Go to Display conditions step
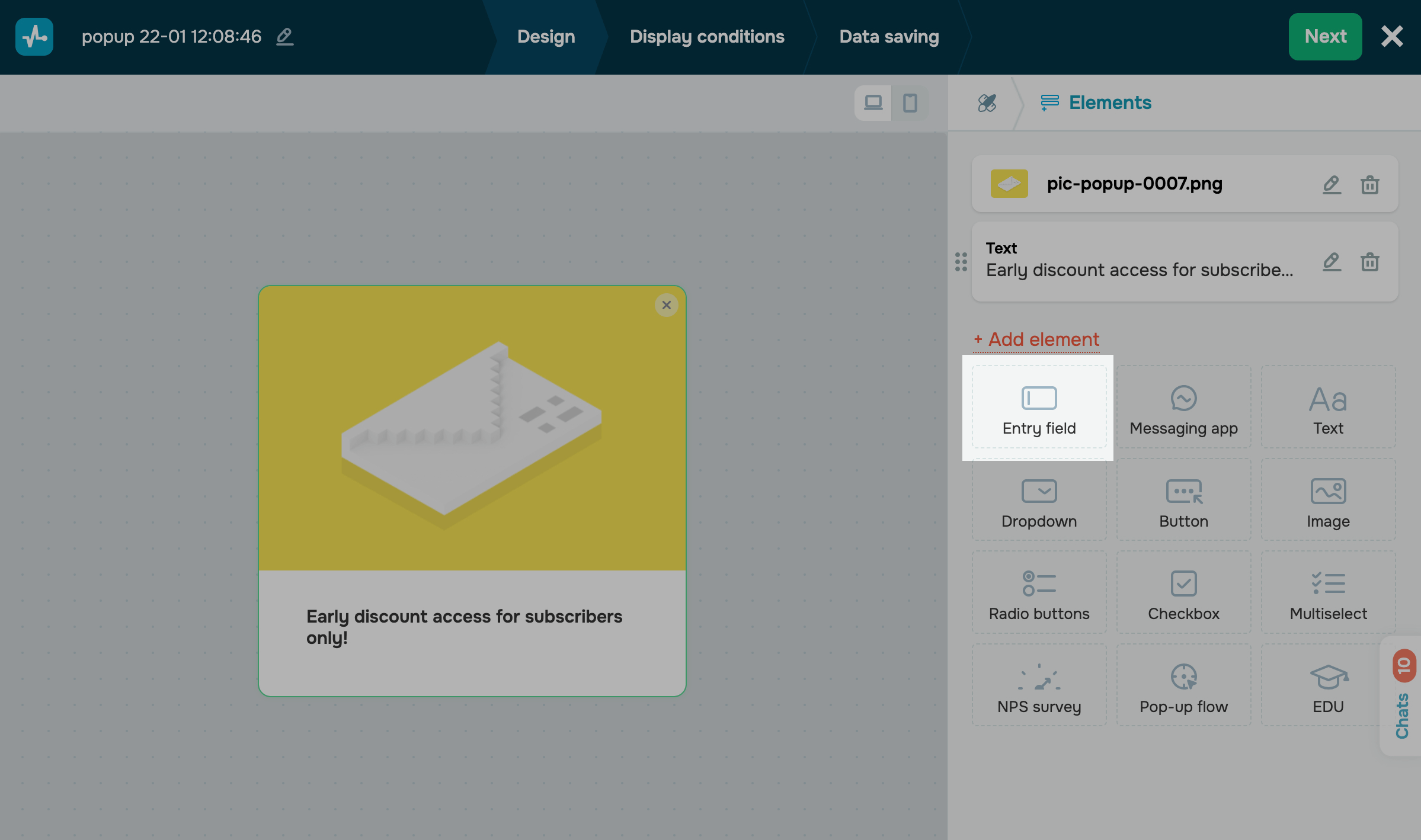Viewport: 1421px width, 840px height. click(706, 37)
